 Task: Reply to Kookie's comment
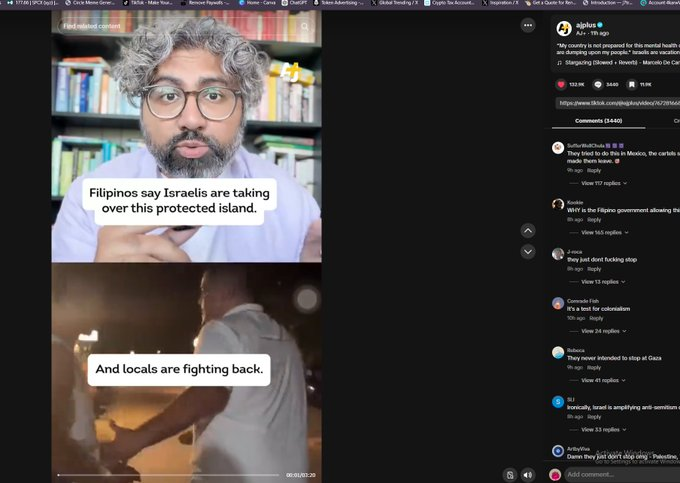594,220
